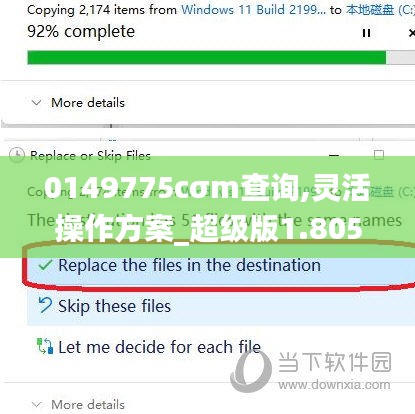
Task: Click the file compare icon beside Let me decide
Action: [45, 346]
